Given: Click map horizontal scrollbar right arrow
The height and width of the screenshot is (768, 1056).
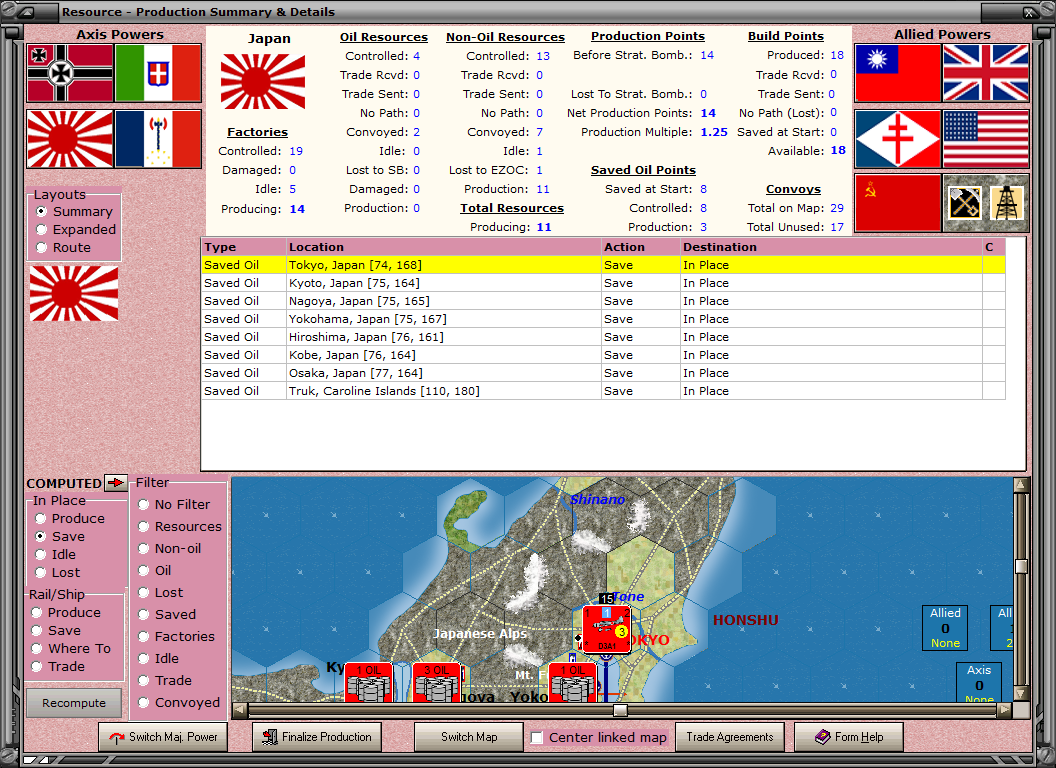Looking at the screenshot, I should 1005,709.
